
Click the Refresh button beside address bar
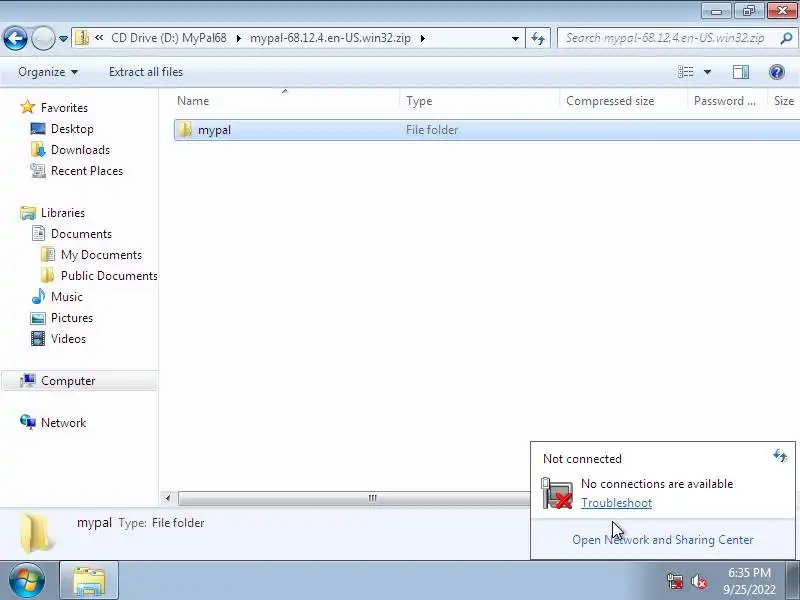538,38
